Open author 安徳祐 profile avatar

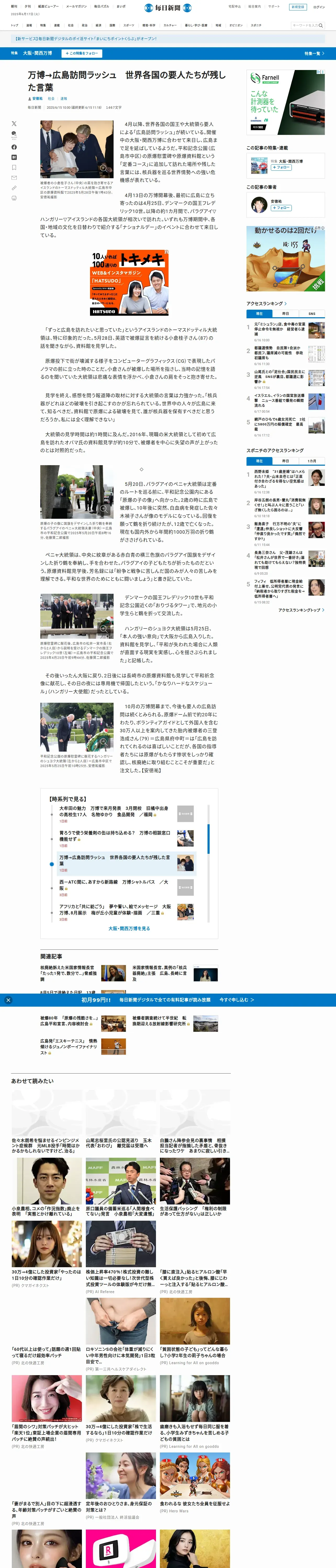point(259,205)
